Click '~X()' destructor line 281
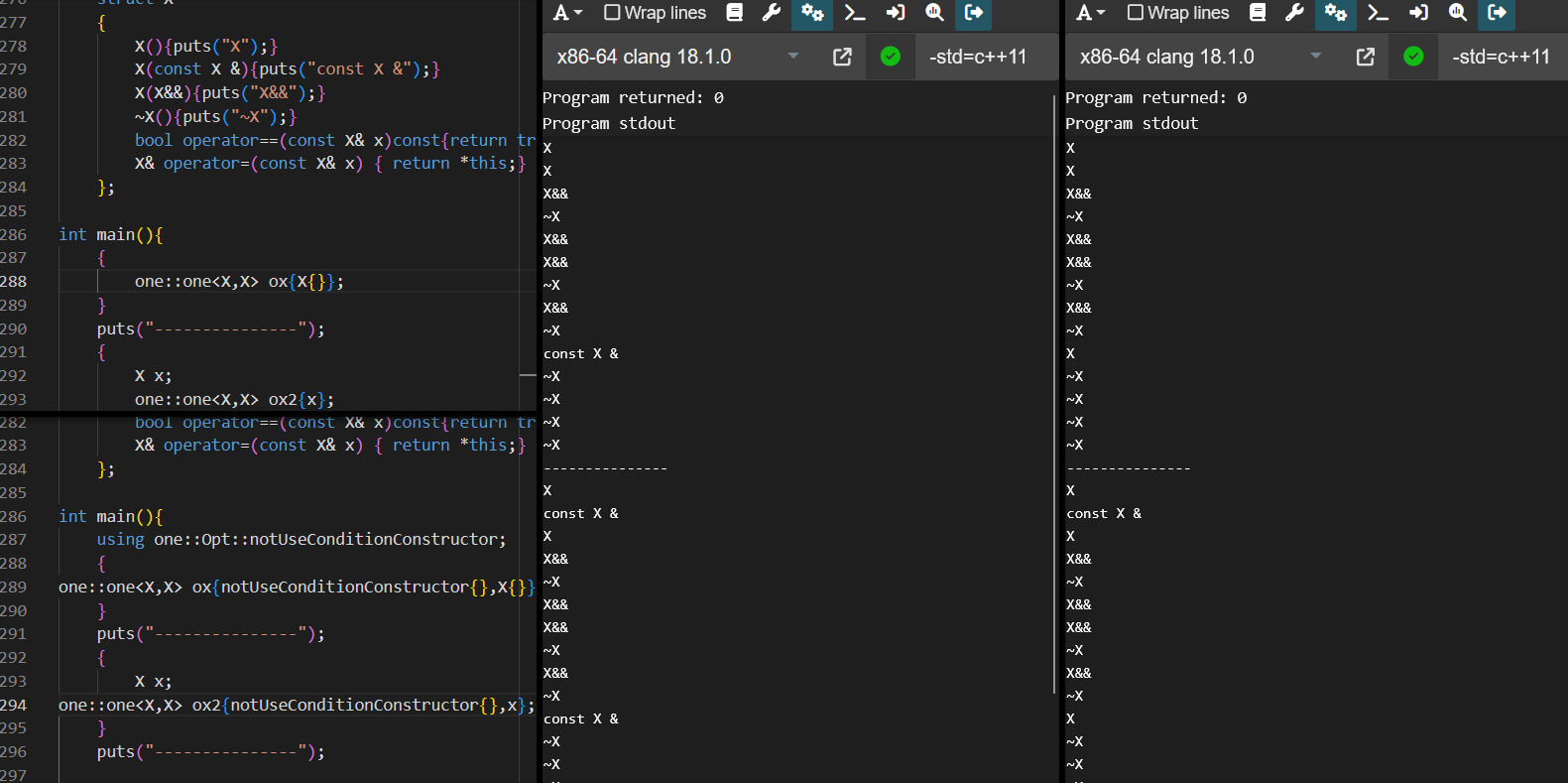 (215, 116)
